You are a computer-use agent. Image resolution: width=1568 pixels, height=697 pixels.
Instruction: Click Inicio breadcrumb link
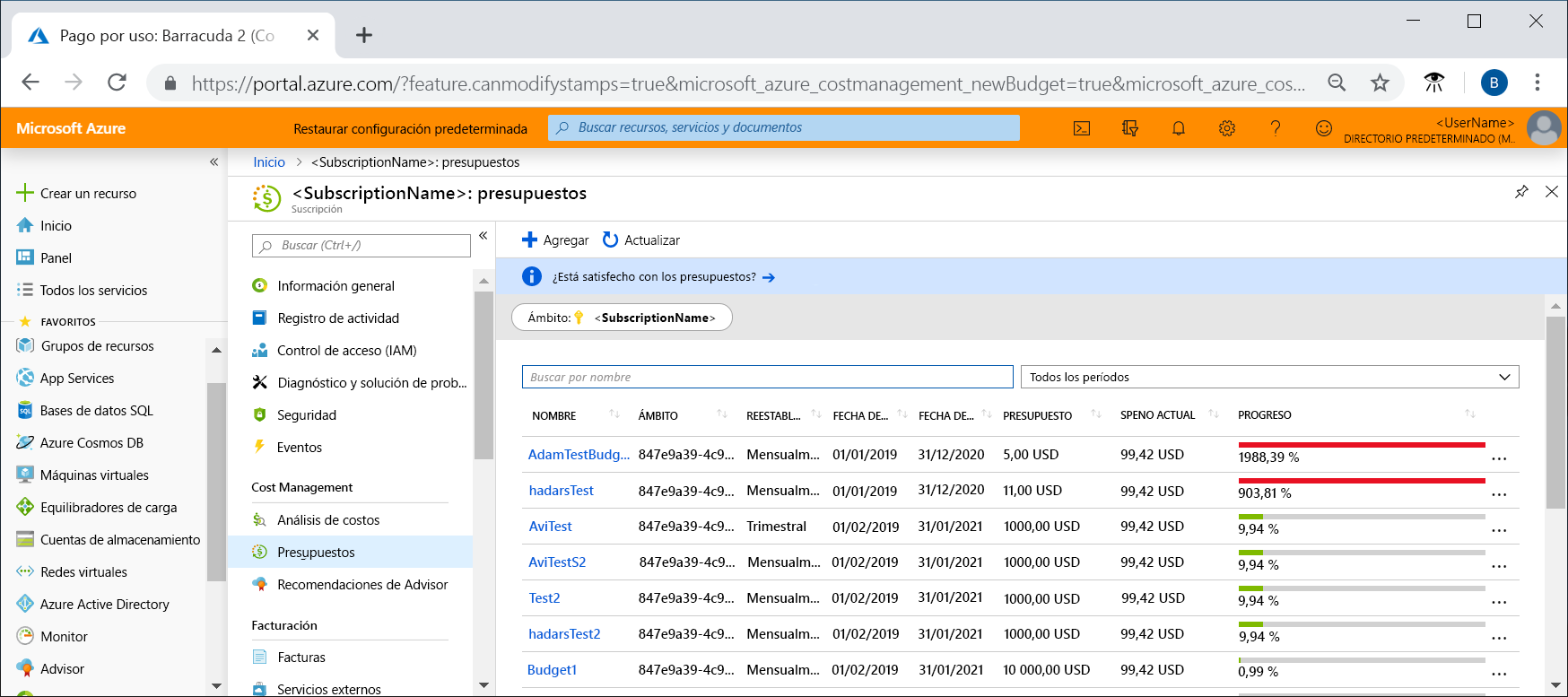[x=269, y=162]
